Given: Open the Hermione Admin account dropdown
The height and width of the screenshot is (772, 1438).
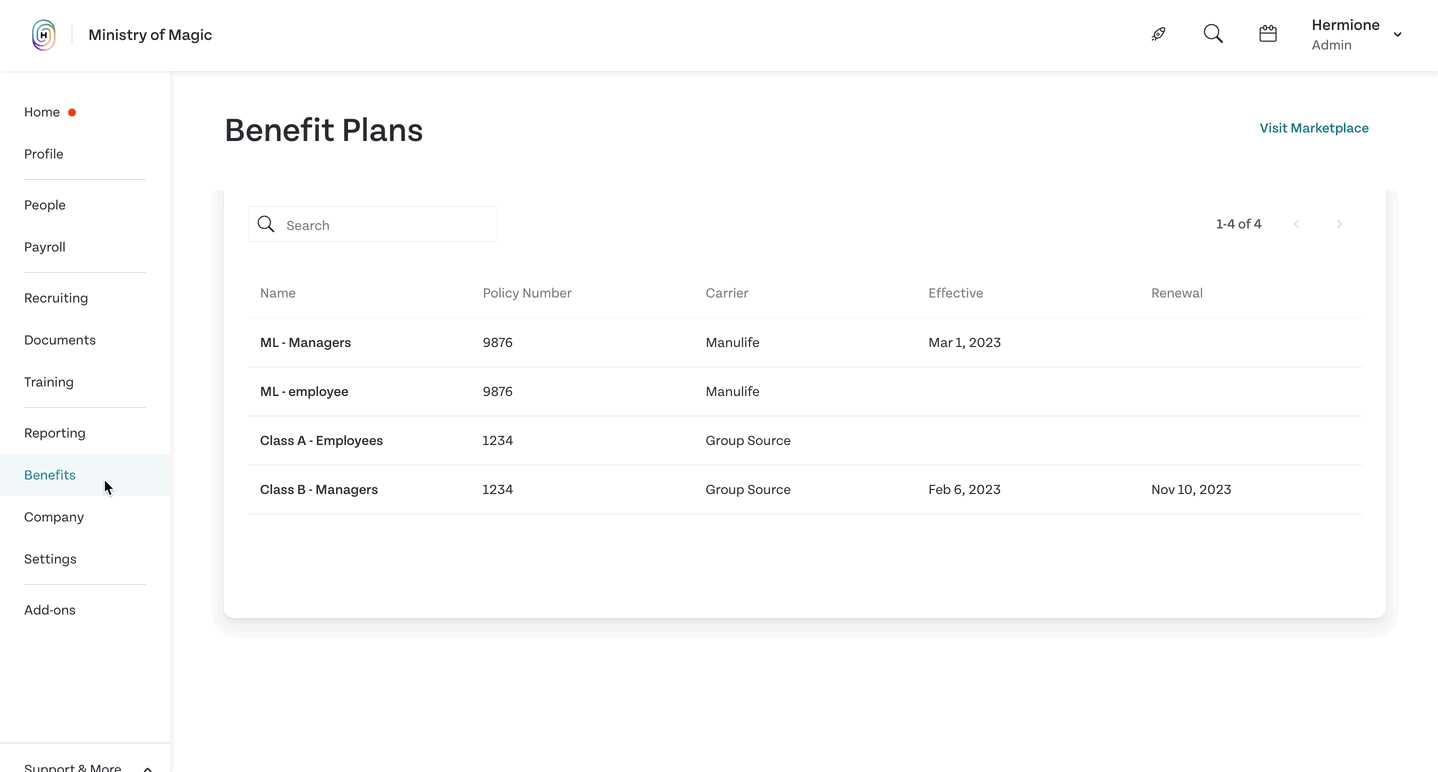Looking at the screenshot, I should (1357, 34).
